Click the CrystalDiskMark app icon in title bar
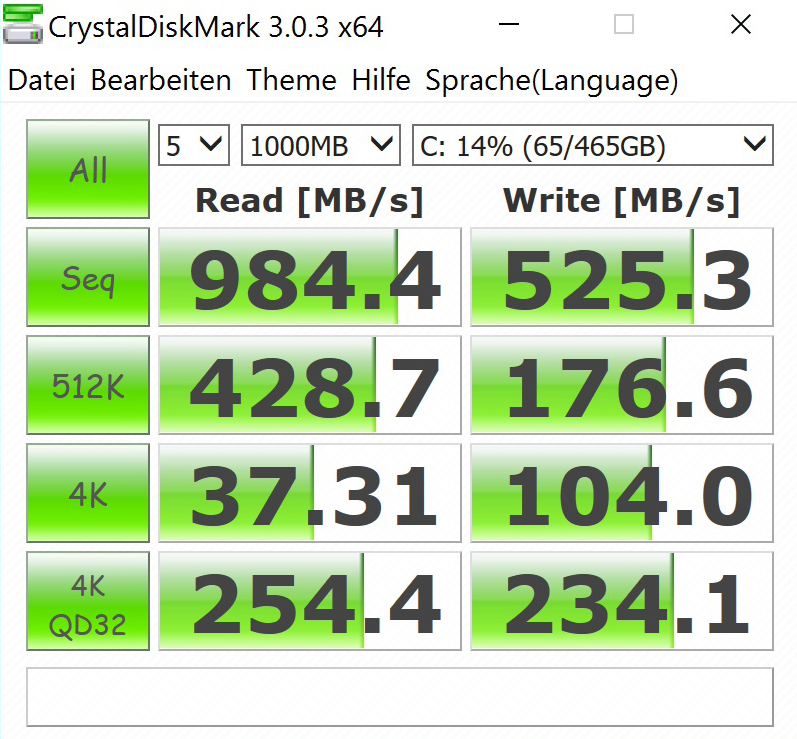 click(22, 25)
